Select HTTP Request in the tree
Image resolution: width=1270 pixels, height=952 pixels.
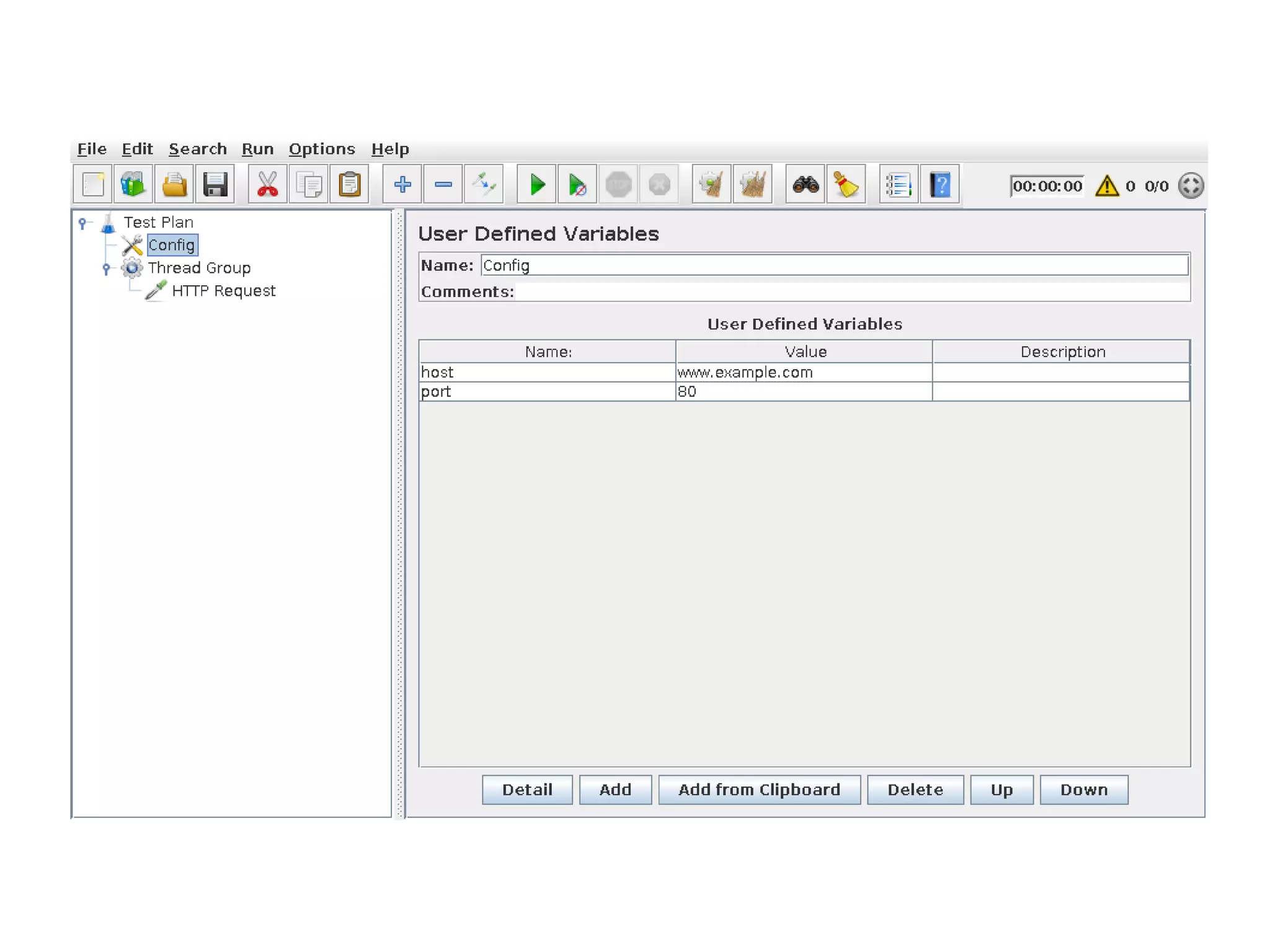pos(223,291)
